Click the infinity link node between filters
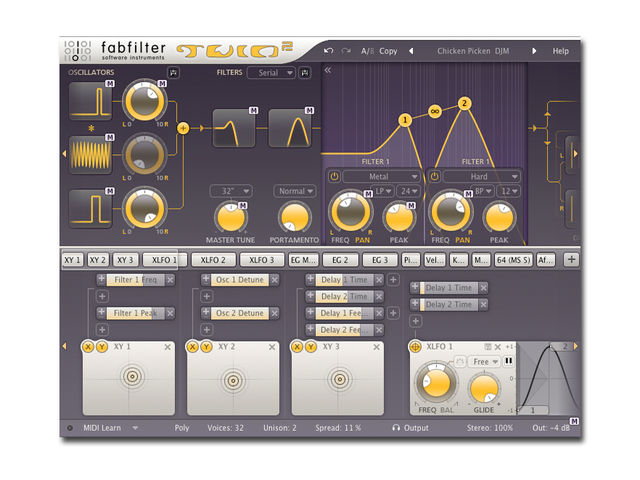The image size is (640, 480). [x=435, y=111]
